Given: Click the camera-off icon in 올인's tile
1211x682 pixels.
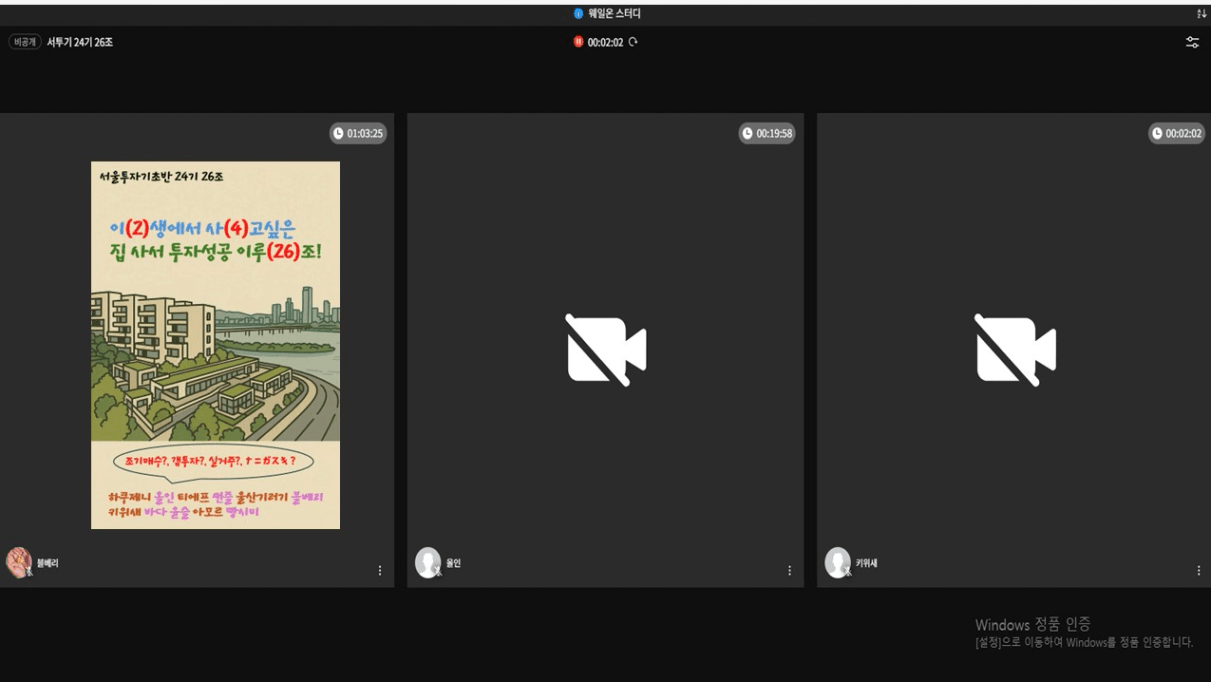Looking at the screenshot, I should [606, 350].
